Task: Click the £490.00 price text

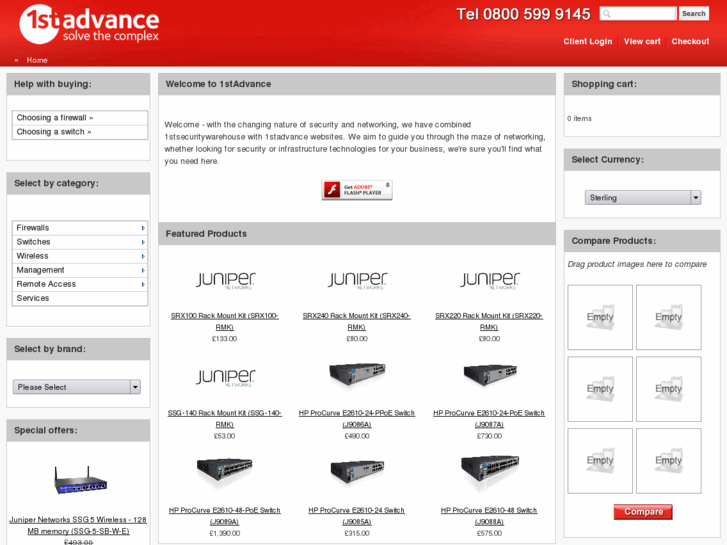Action: [x=357, y=436]
